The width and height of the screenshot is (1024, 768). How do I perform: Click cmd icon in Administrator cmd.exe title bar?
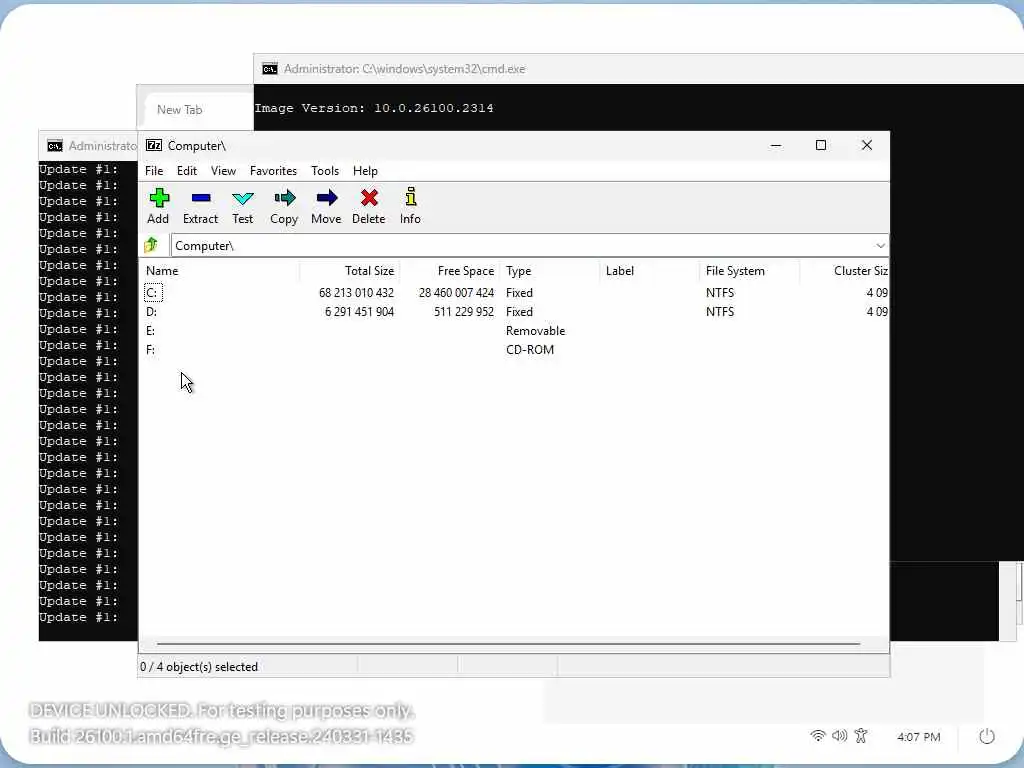coord(270,69)
